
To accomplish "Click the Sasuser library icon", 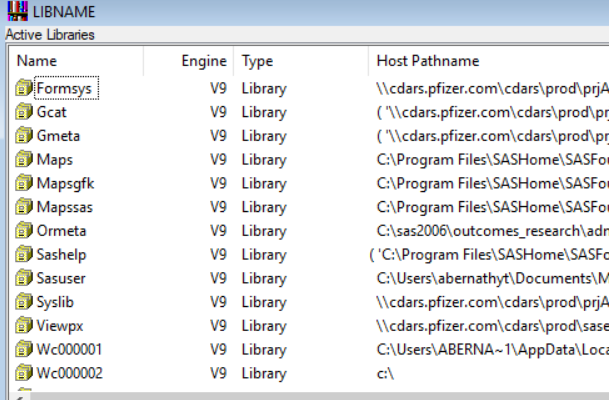I will (24, 278).
